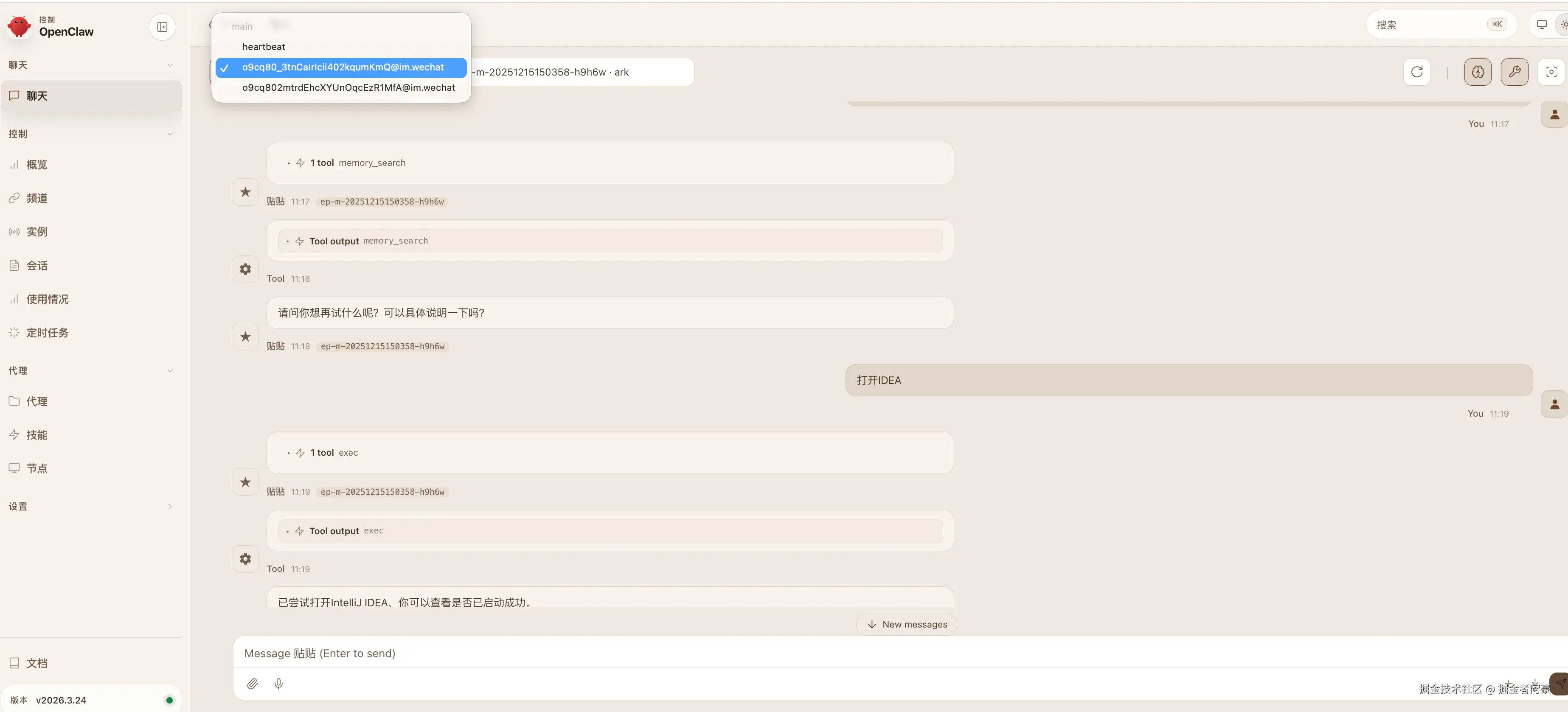The height and width of the screenshot is (712, 1568).
Task: Open the 文档 docs link
Action: (x=37, y=663)
